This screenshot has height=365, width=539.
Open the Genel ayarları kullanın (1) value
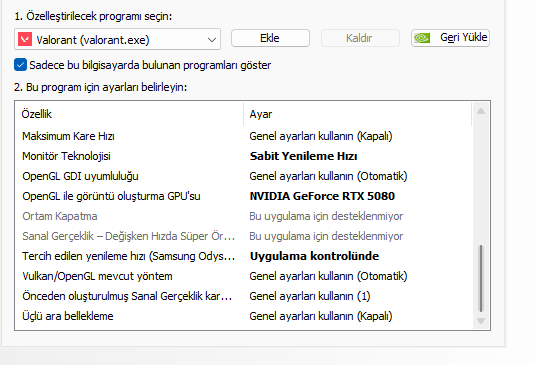click(310, 296)
